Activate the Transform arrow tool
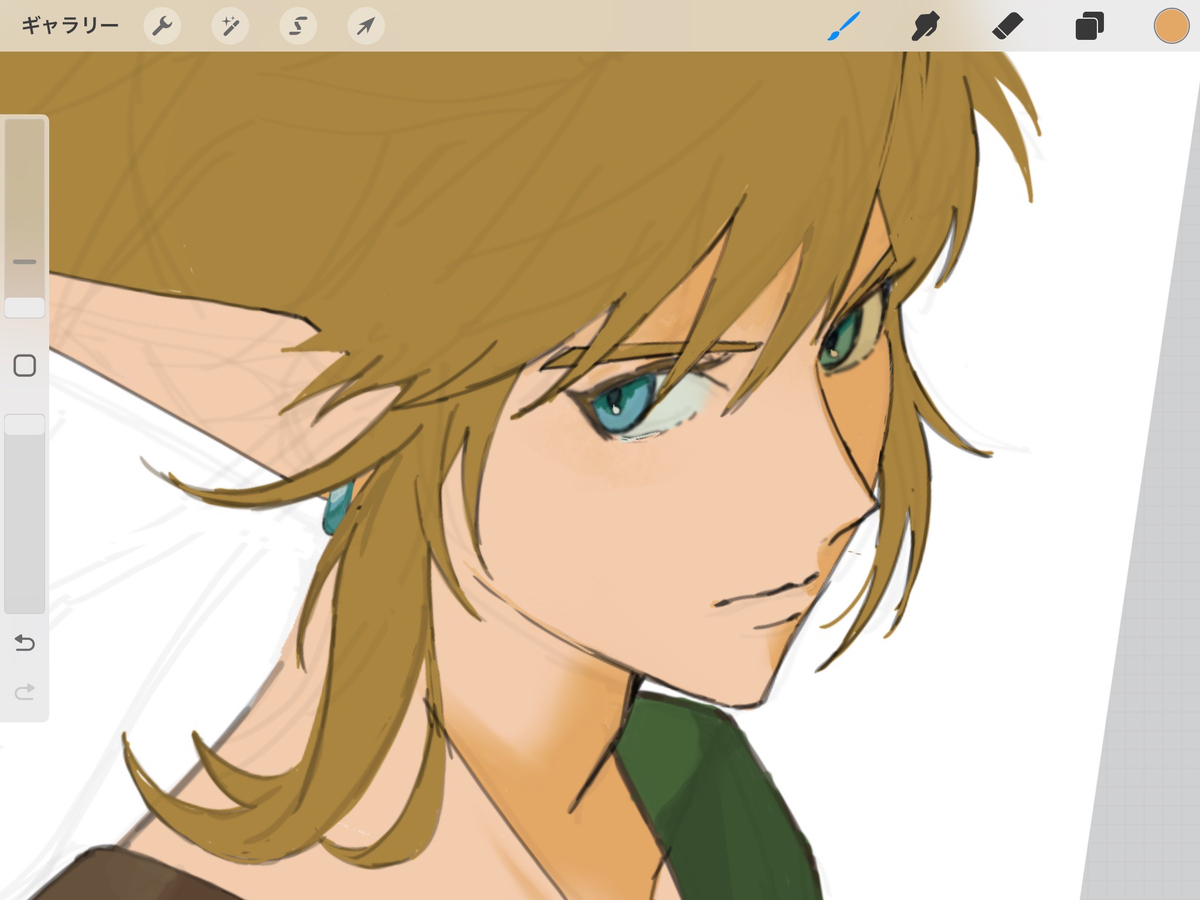 coord(366,26)
